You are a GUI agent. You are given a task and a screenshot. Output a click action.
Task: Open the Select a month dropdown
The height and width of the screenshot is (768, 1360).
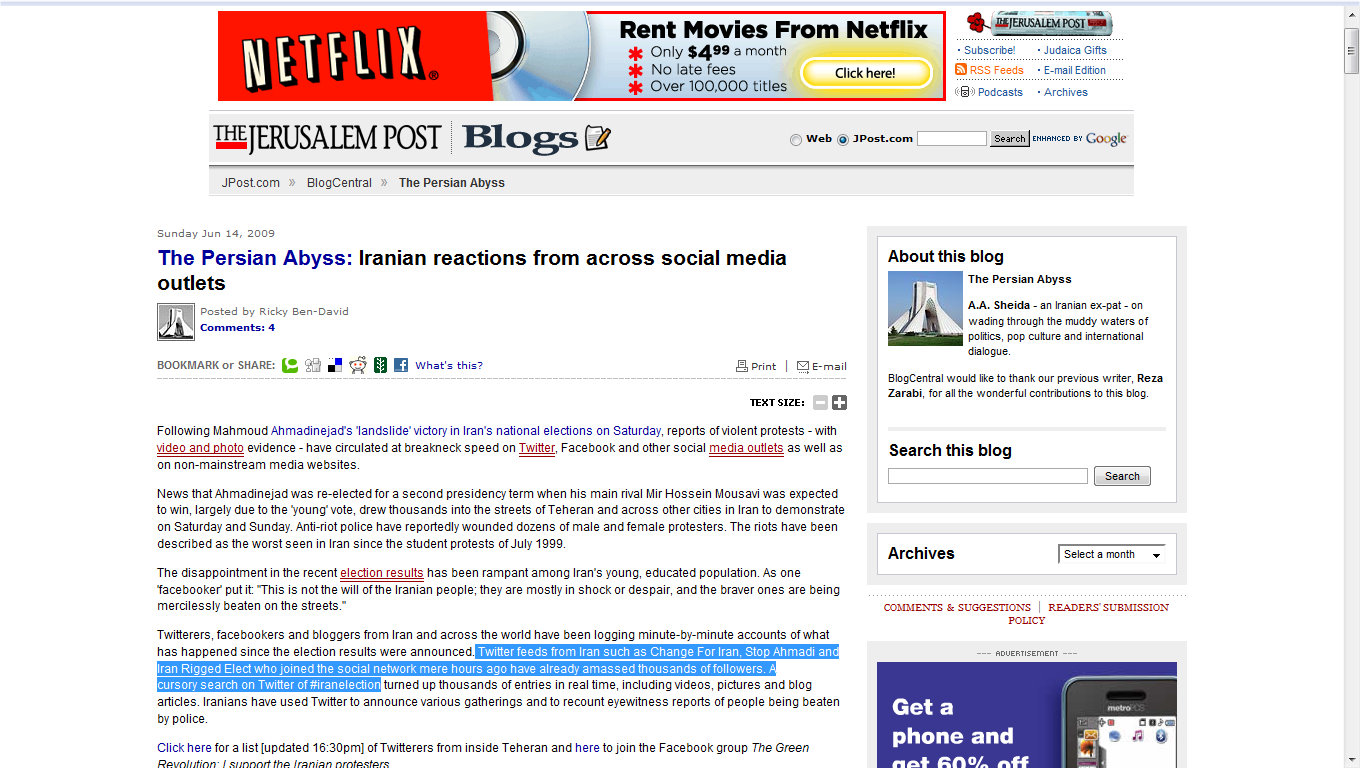(1112, 554)
